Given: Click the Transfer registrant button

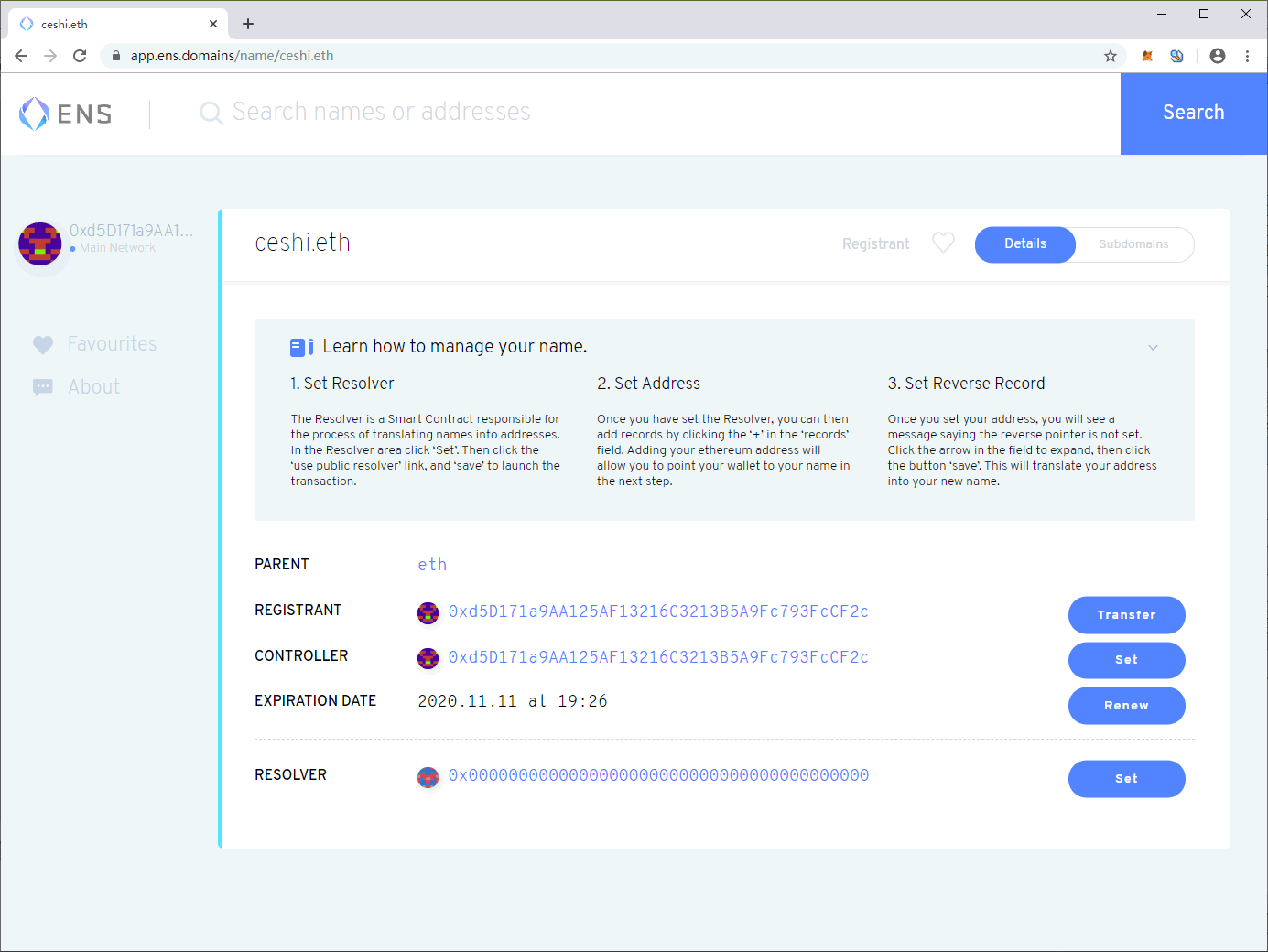Looking at the screenshot, I should click(1127, 615).
